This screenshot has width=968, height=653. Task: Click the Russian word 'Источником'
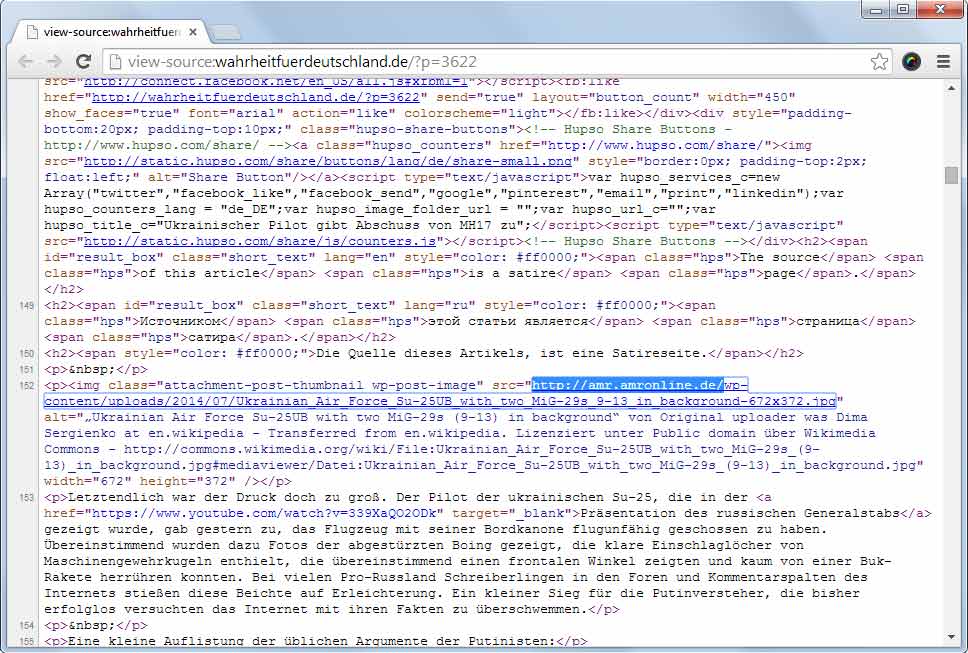[x=180, y=322]
